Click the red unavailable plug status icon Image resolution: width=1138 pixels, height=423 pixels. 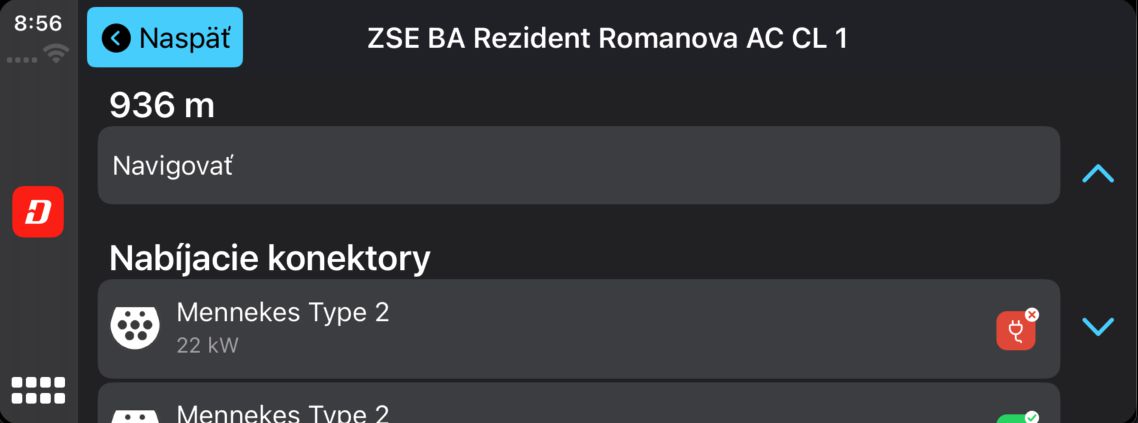point(1017,329)
